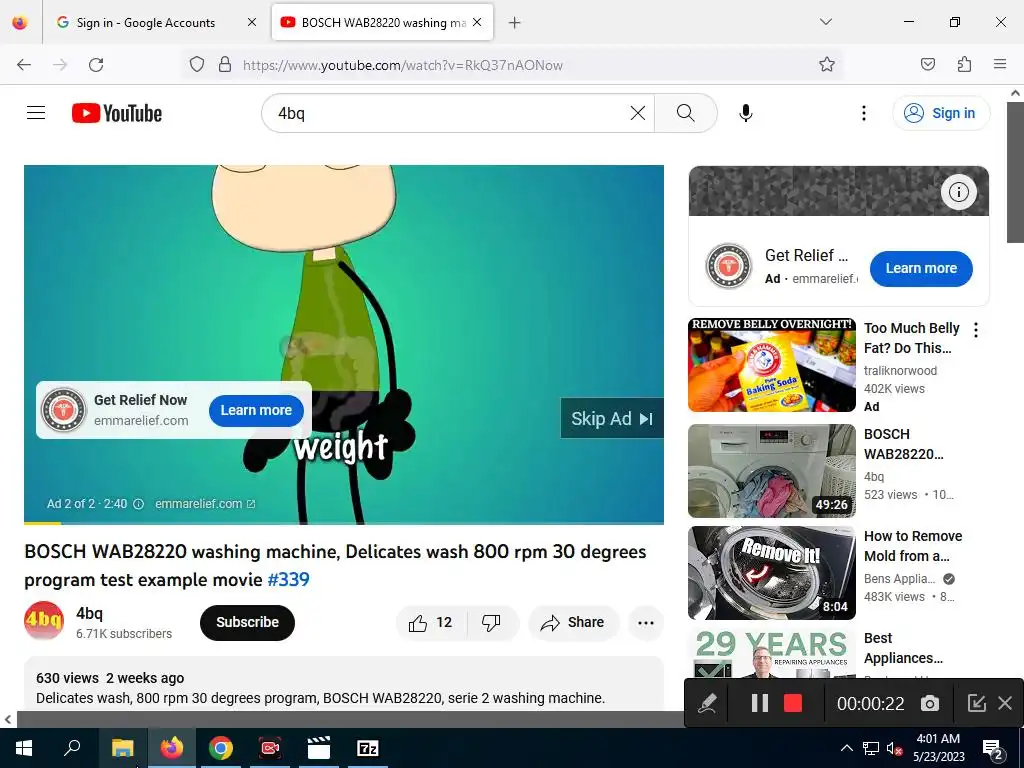Click the ad info icon beside 2:40
1024x768 pixels.
(138, 504)
